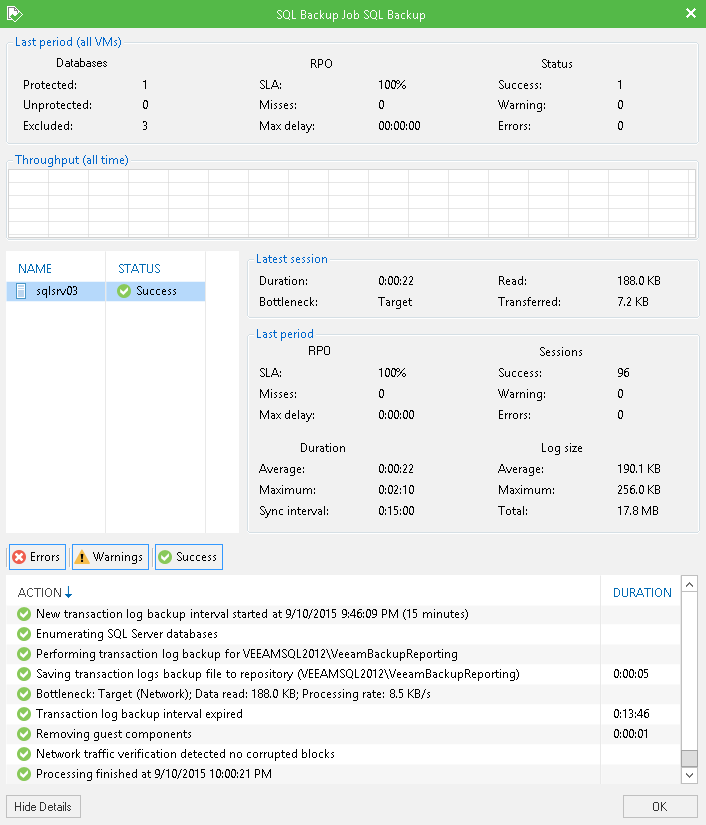Select 'Bottleneck: Target (Network)' log entry
The height and width of the screenshot is (825, 706).
pyautogui.click(x=343, y=694)
